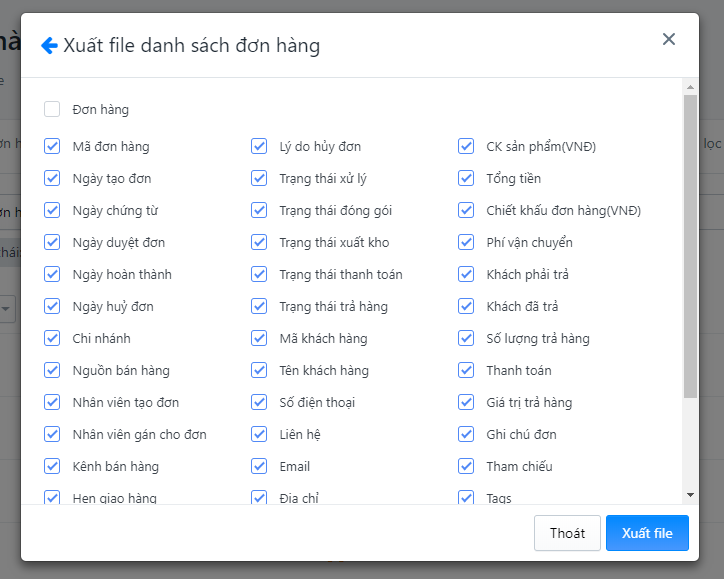Toggle Ngày huỷ đơn checkbox
Image resolution: width=724 pixels, height=579 pixels.
pos(52,306)
